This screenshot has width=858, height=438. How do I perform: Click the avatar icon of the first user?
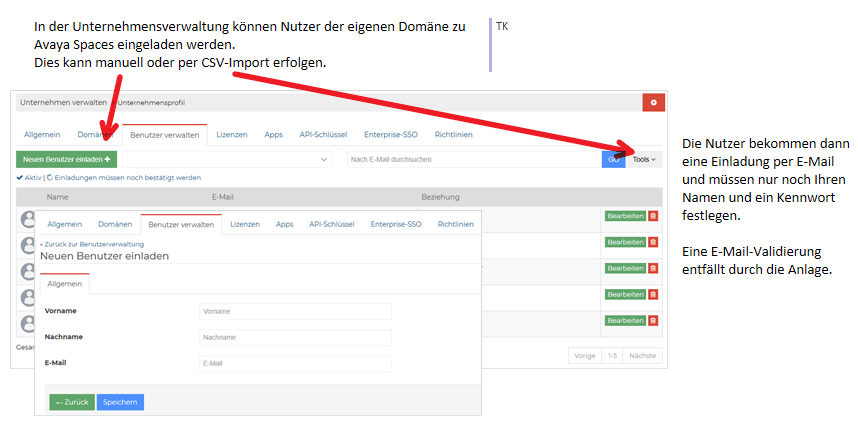28,218
